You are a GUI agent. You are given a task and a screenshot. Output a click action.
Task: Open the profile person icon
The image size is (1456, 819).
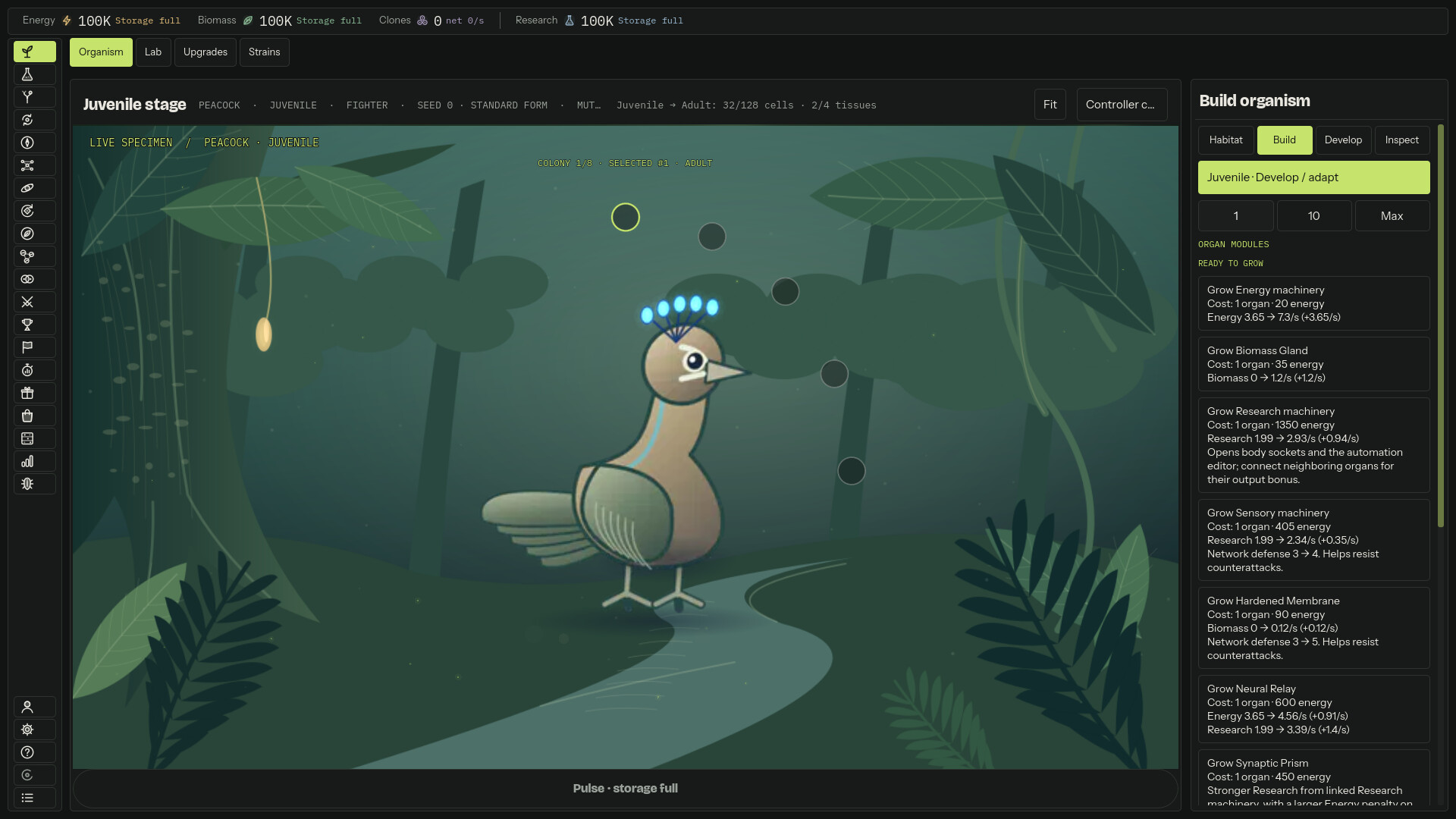(x=34, y=707)
